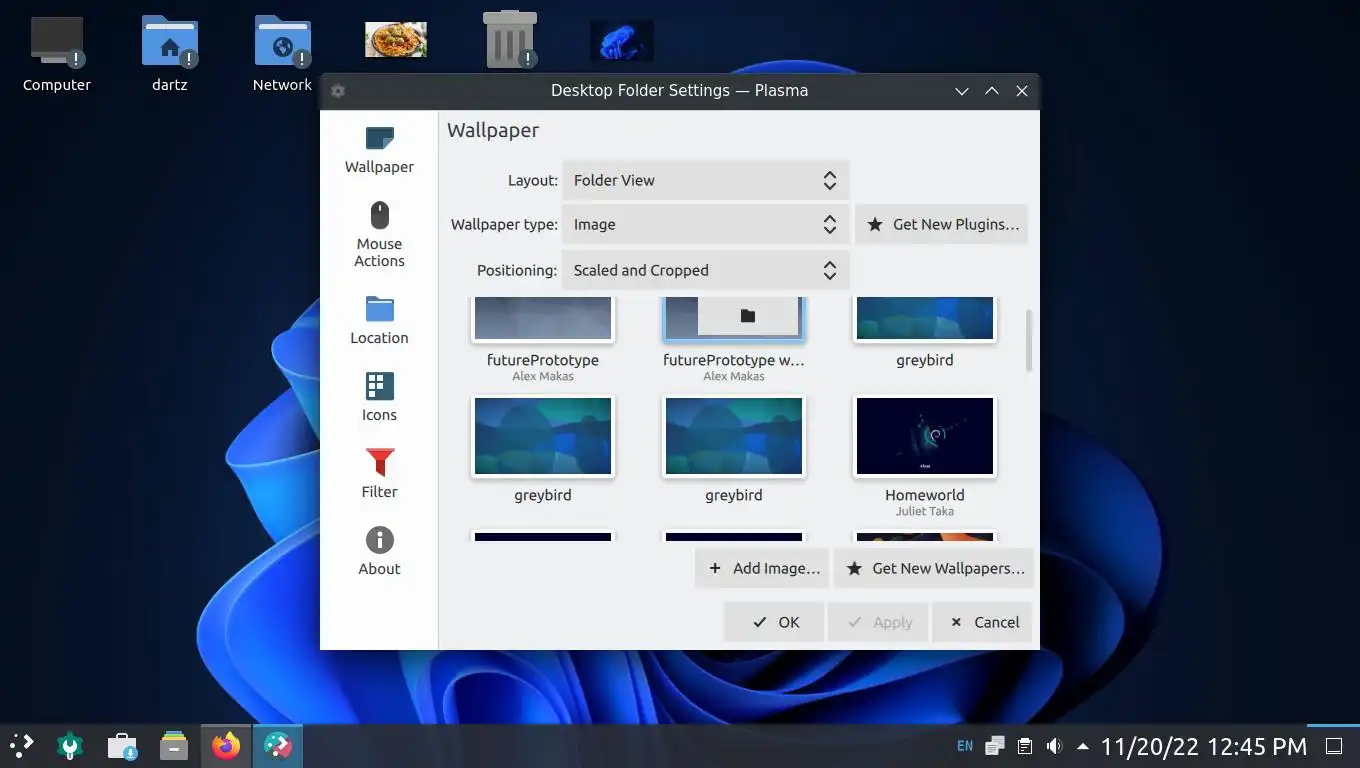1360x768 pixels.
Task: Click the EN keyboard layout indicator
Action: [965, 746]
